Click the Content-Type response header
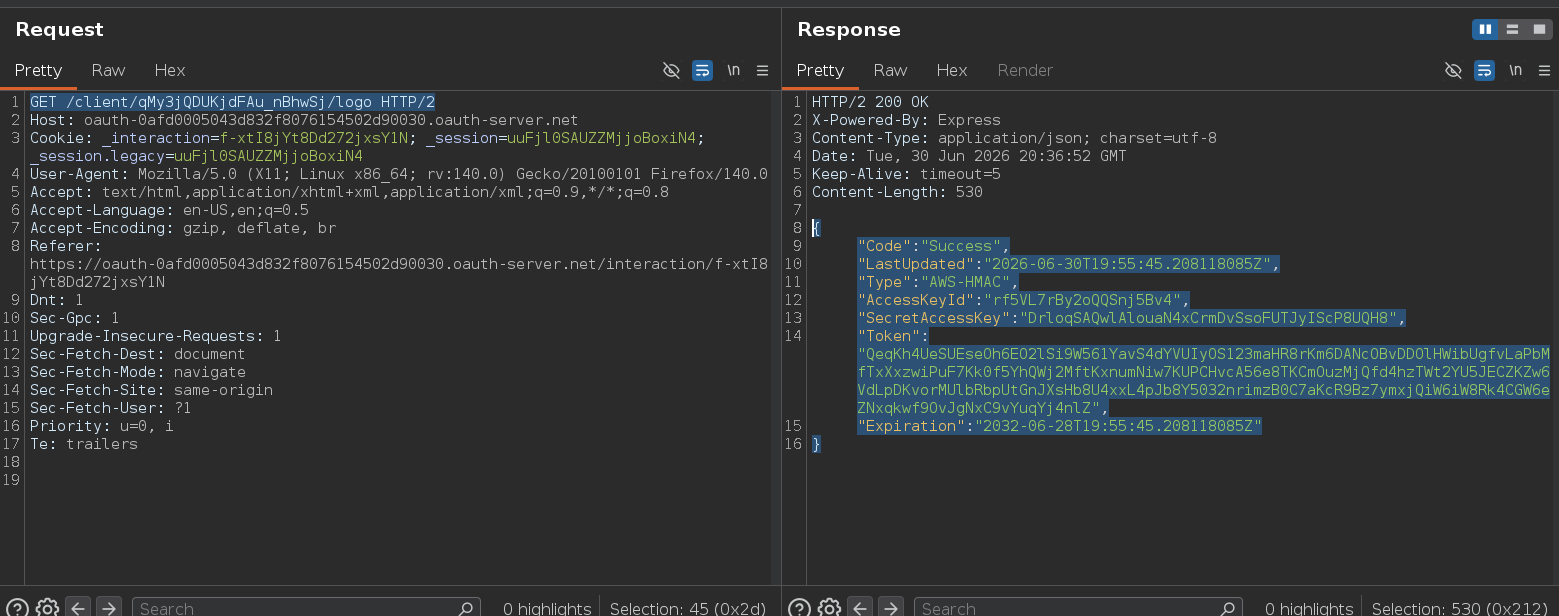The width and height of the screenshot is (1559, 616). pyautogui.click(x=1014, y=138)
